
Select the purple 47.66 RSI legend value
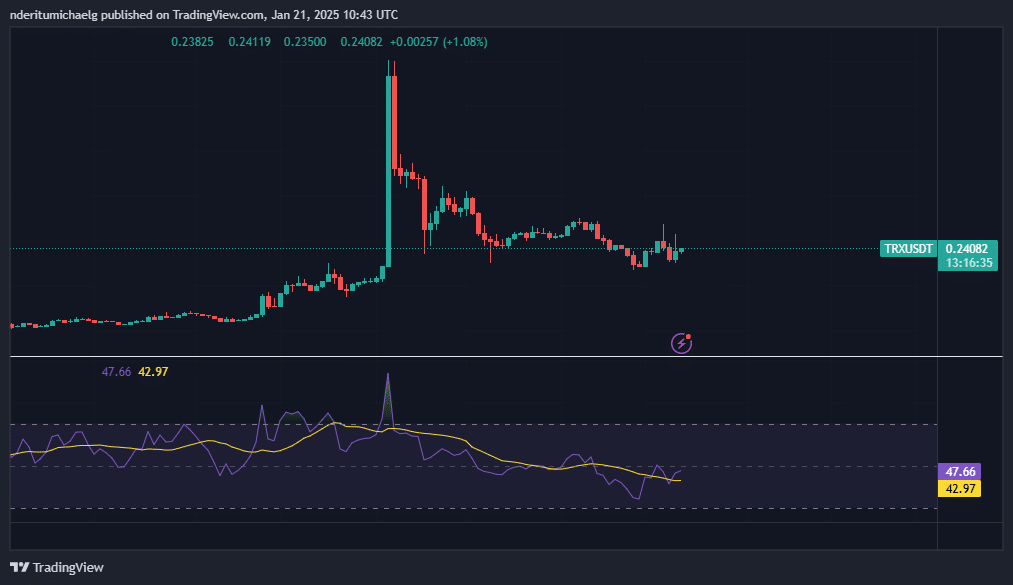click(x=116, y=372)
